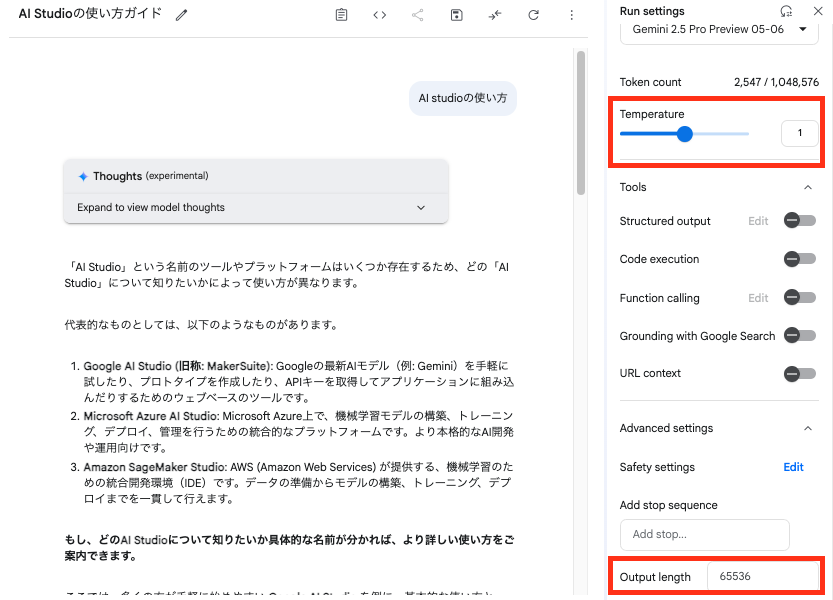Click the chat vertical scrollbar

point(581,123)
